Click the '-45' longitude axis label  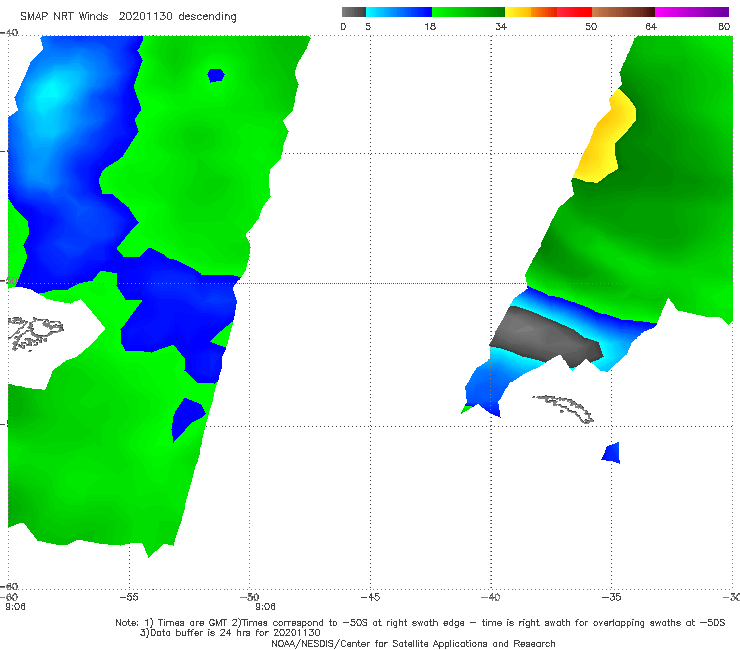[x=370, y=597]
